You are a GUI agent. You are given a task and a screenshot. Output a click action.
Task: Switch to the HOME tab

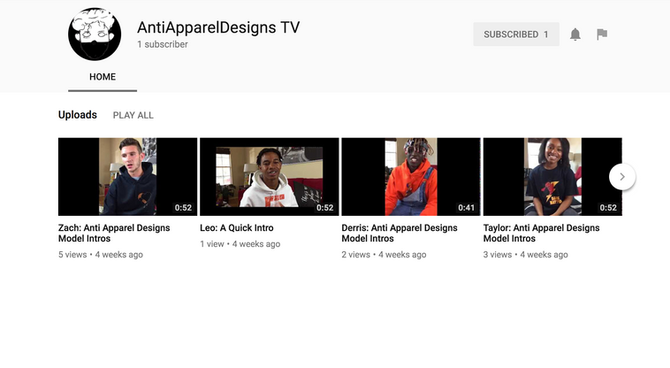click(x=103, y=77)
